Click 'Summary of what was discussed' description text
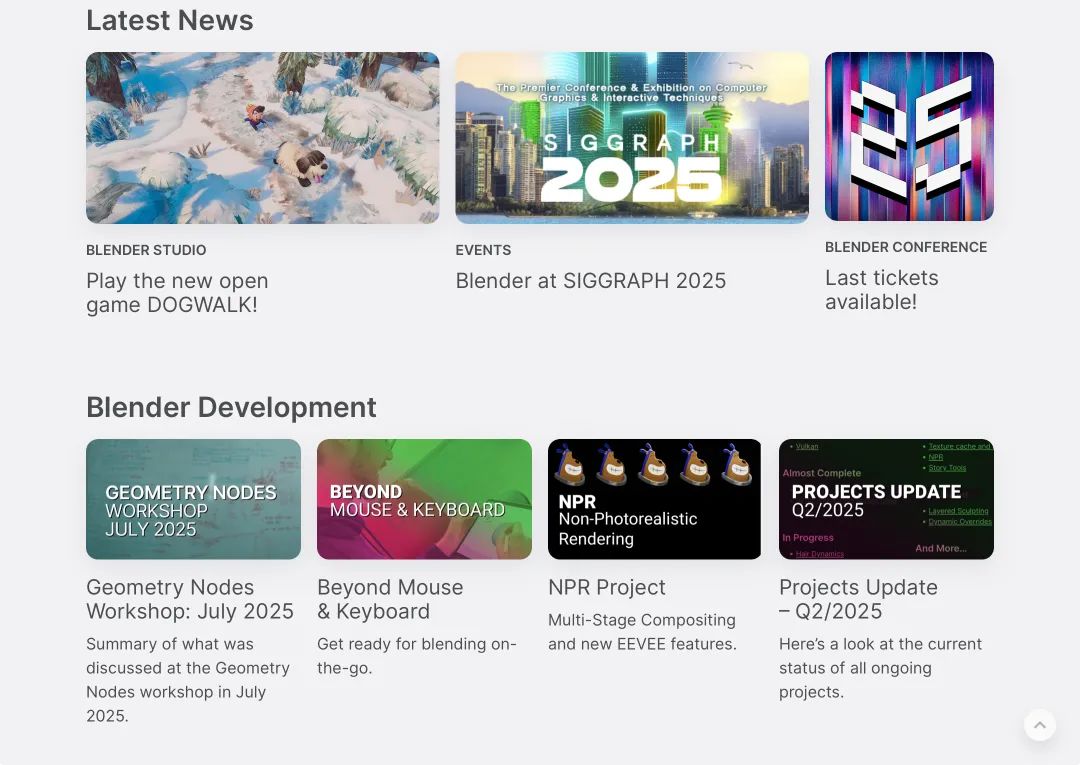 [188, 680]
